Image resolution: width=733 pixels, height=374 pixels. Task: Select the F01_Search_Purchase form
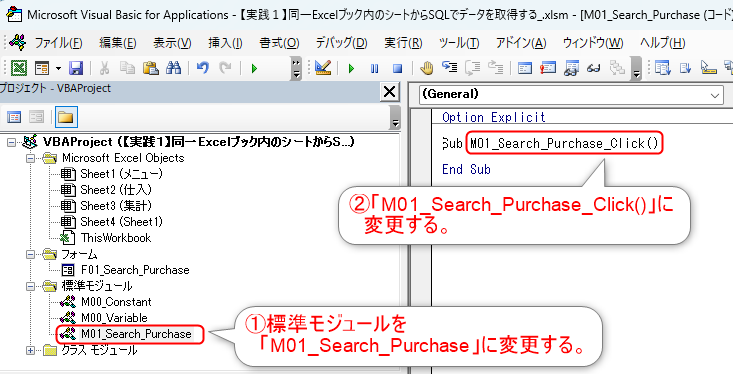135,270
